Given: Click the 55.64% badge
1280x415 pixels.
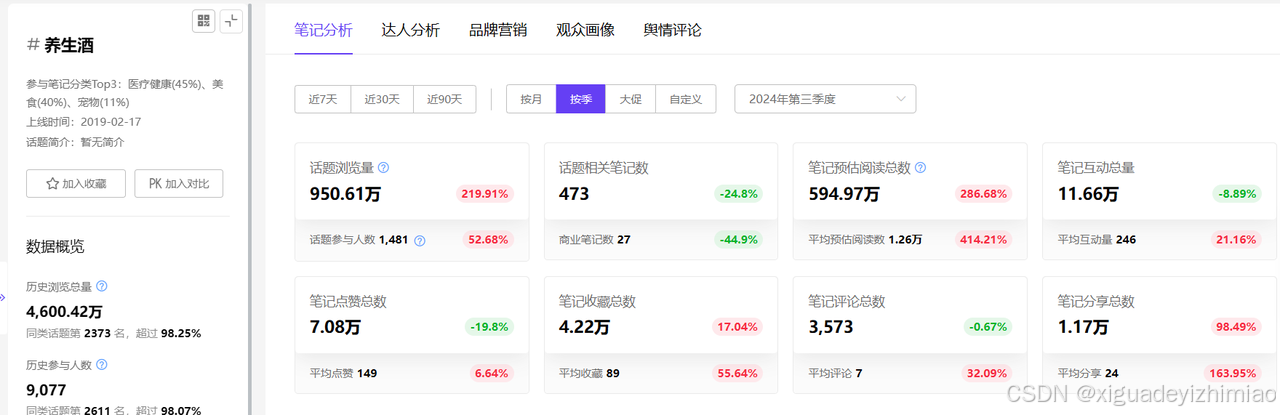Looking at the screenshot, I should (x=737, y=373).
